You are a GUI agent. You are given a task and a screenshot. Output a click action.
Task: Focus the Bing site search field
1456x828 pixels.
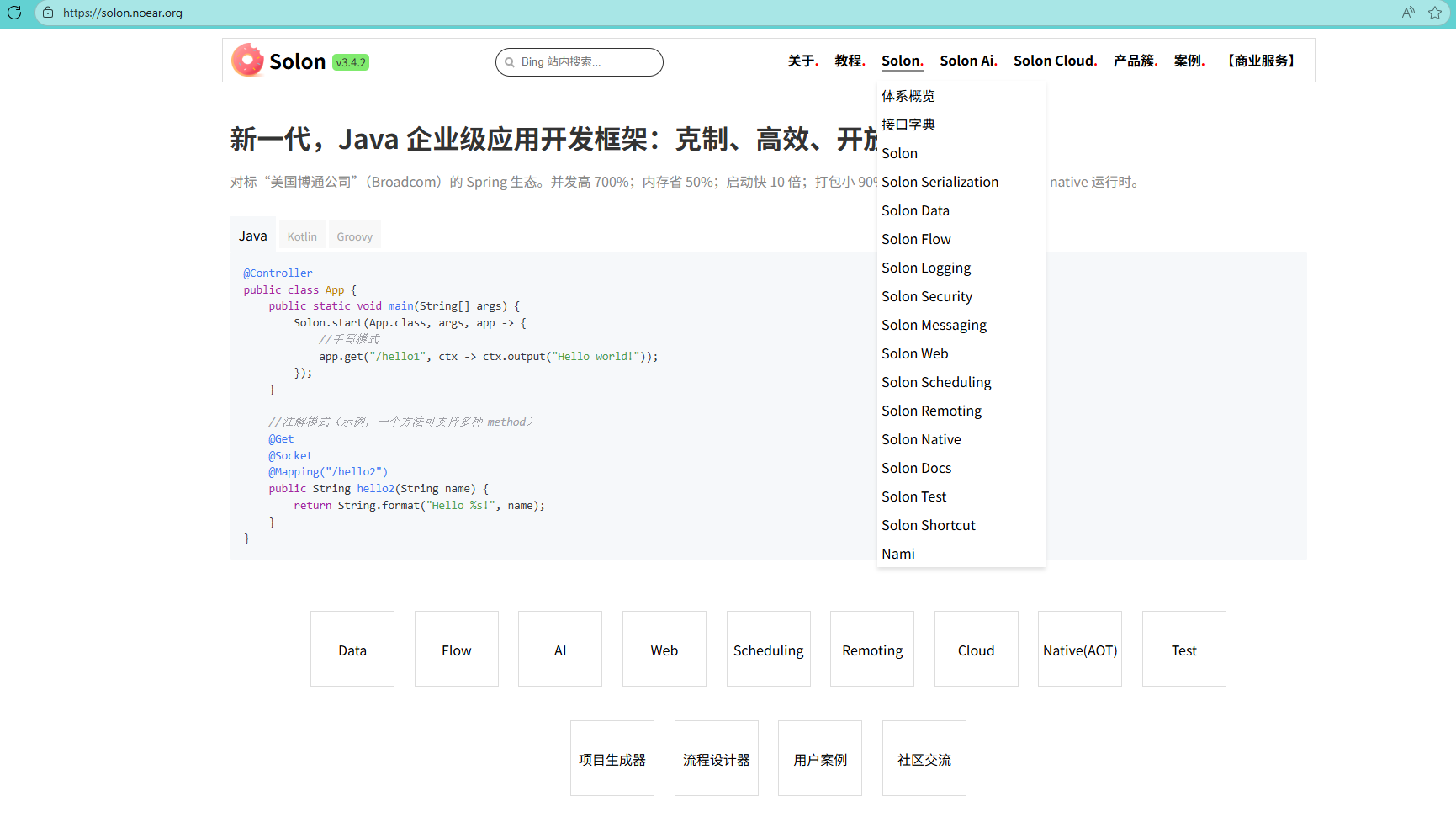coord(580,62)
